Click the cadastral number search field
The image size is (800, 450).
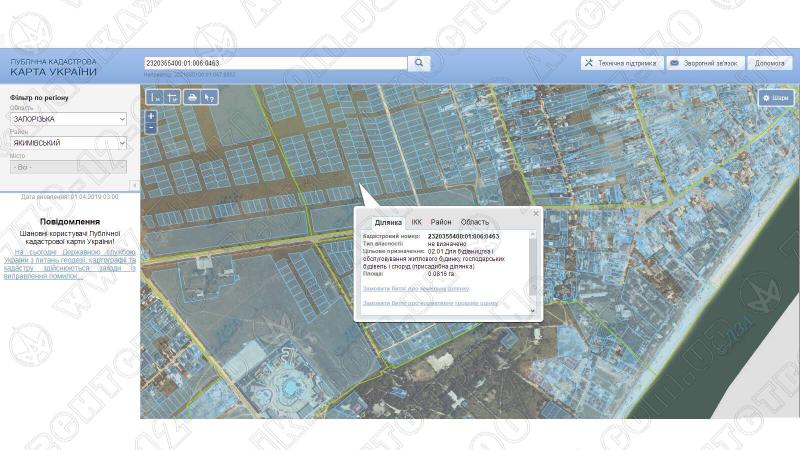[x=276, y=63]
